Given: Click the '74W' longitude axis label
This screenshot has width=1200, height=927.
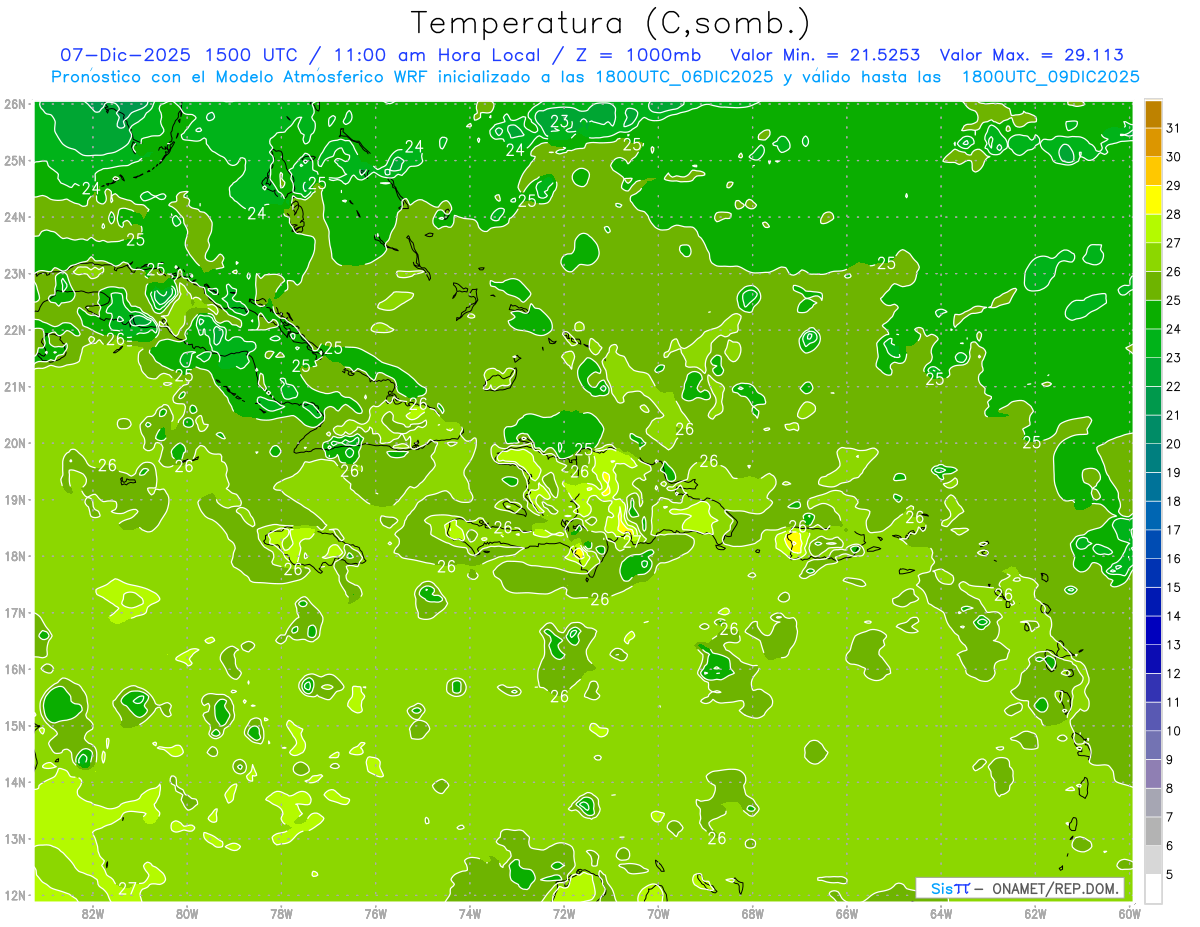Looking at the screenshot, I should pyautogui.click(x=469, y=913).
